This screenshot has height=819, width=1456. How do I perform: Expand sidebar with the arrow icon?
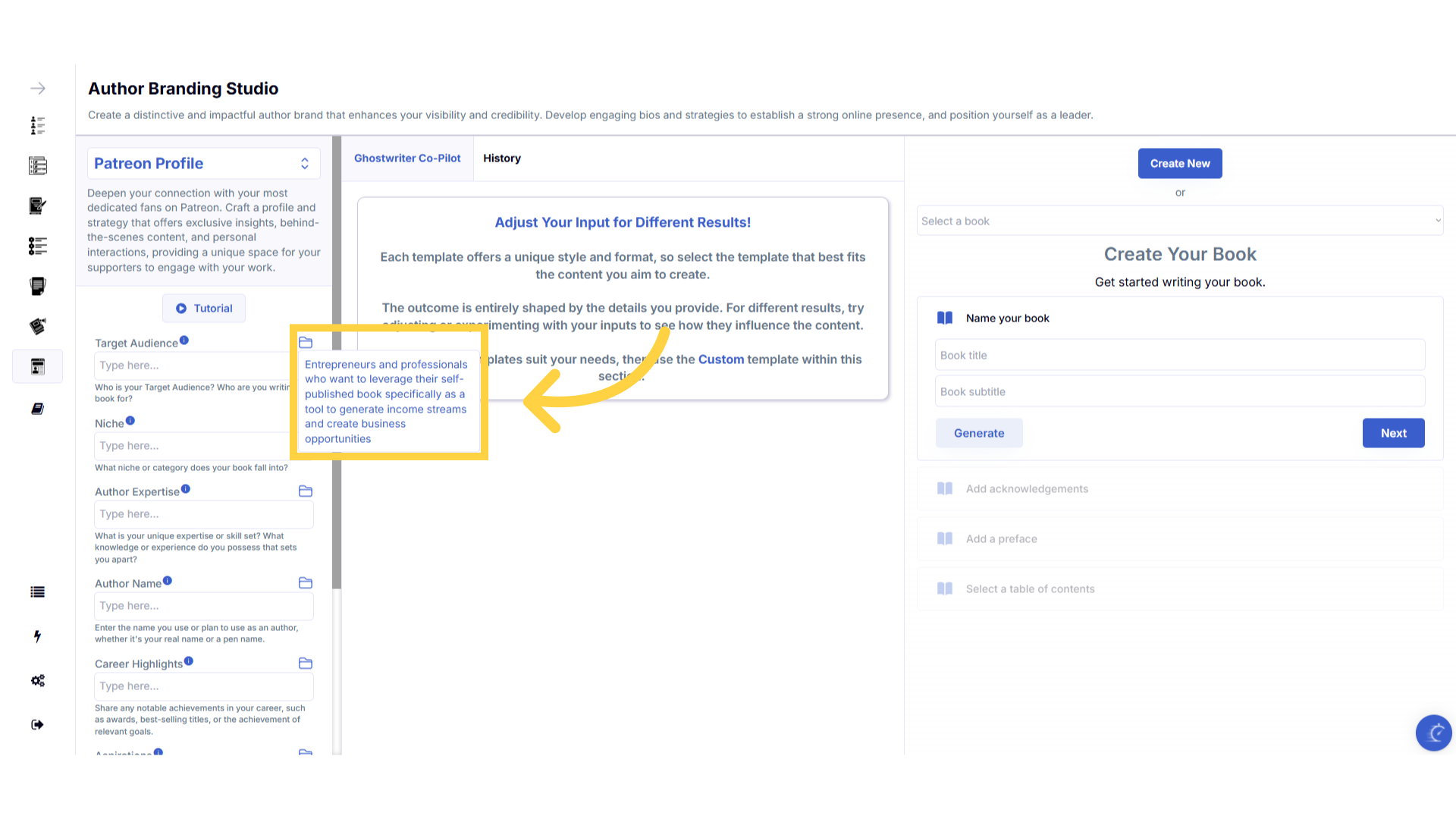(x=38, y=89)
